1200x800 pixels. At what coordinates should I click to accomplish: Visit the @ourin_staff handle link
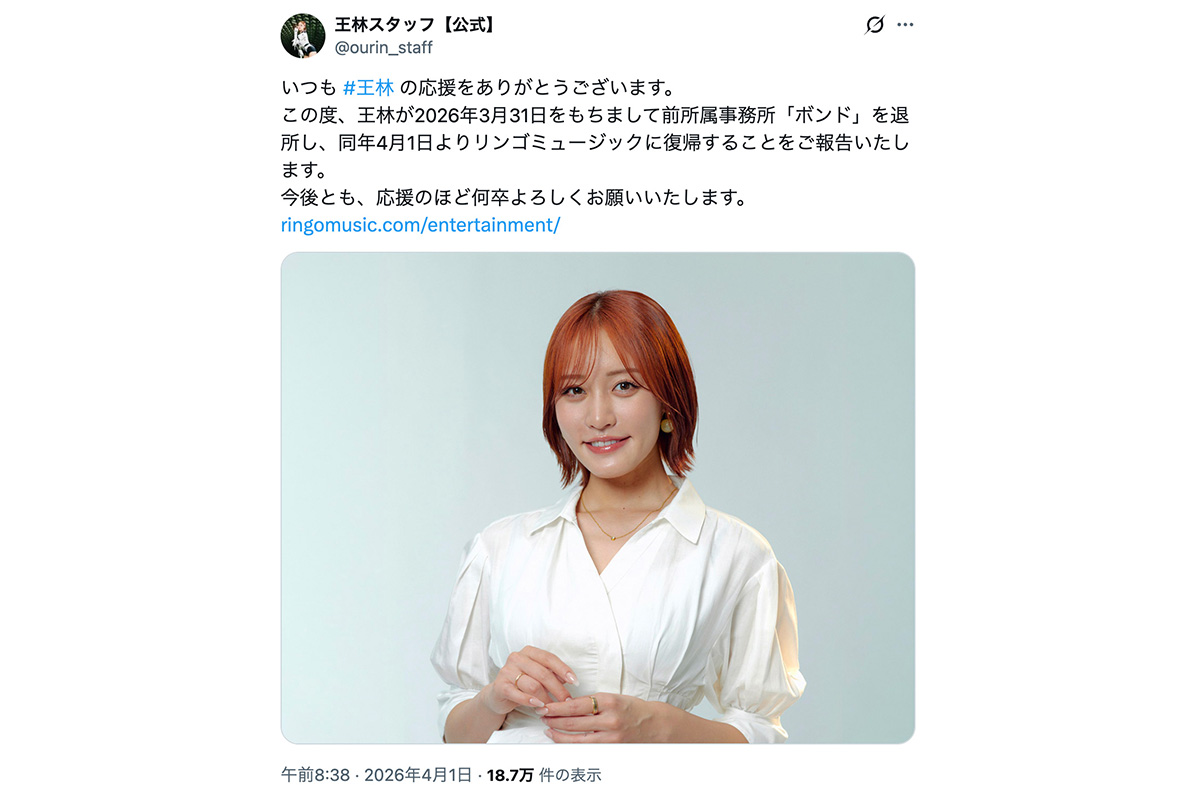click(x=384, y=48)
